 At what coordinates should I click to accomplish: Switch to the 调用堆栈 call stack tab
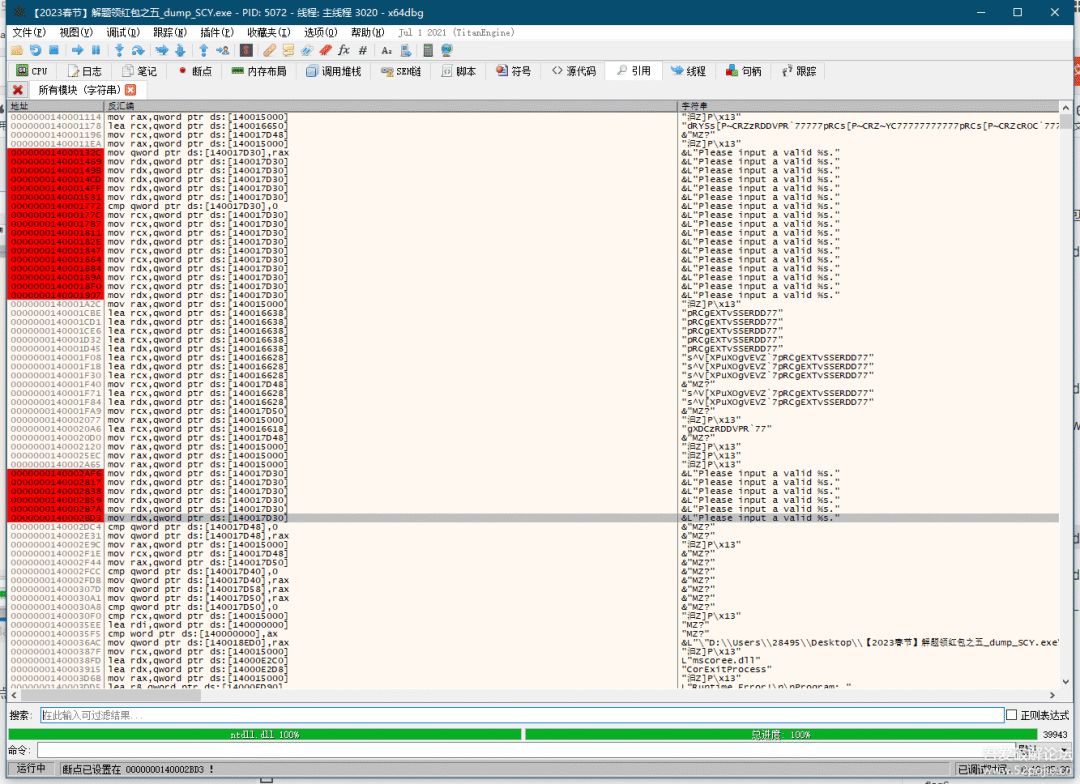pos(334,71)
